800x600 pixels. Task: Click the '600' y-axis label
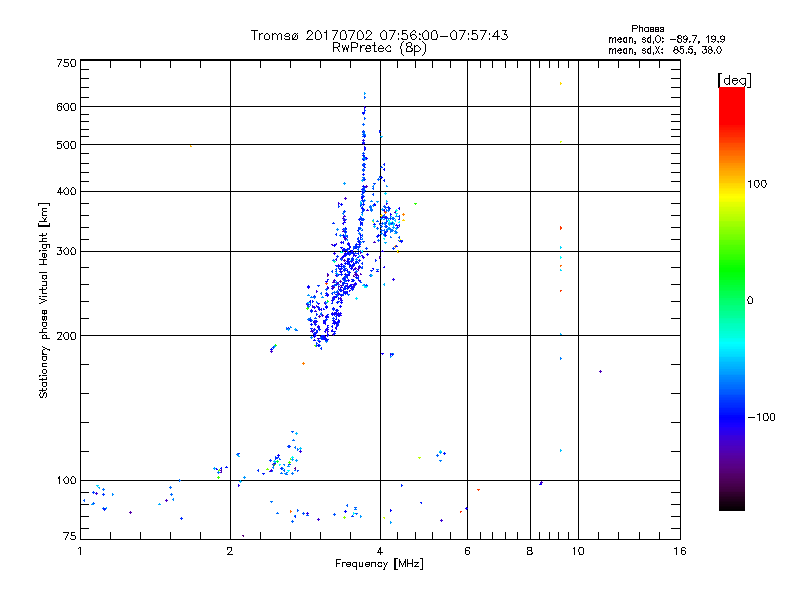point(66,107)
